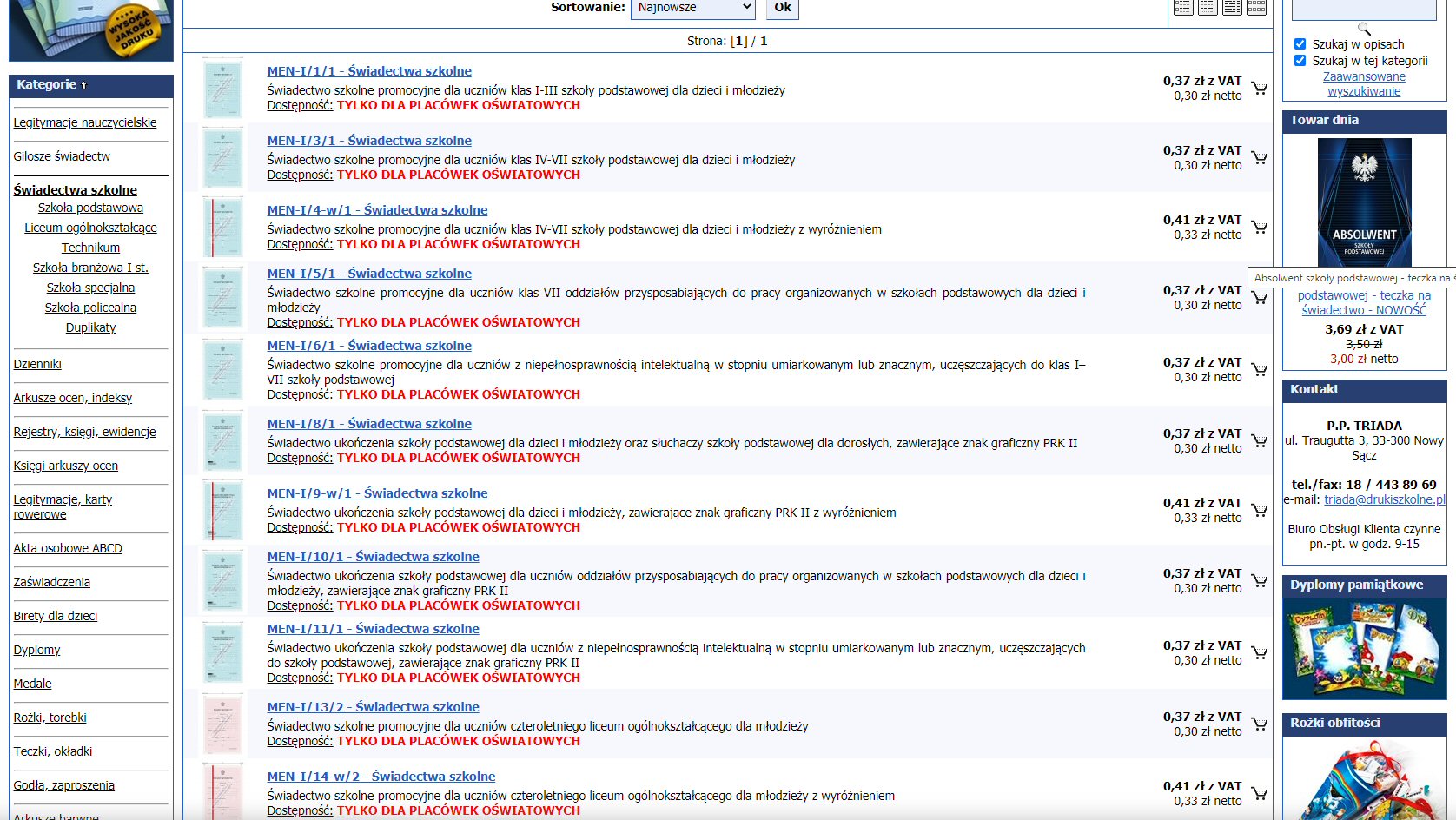Collapse the Kategorie panel header arrow
The image size is (1456, 820).
(84, 85)
